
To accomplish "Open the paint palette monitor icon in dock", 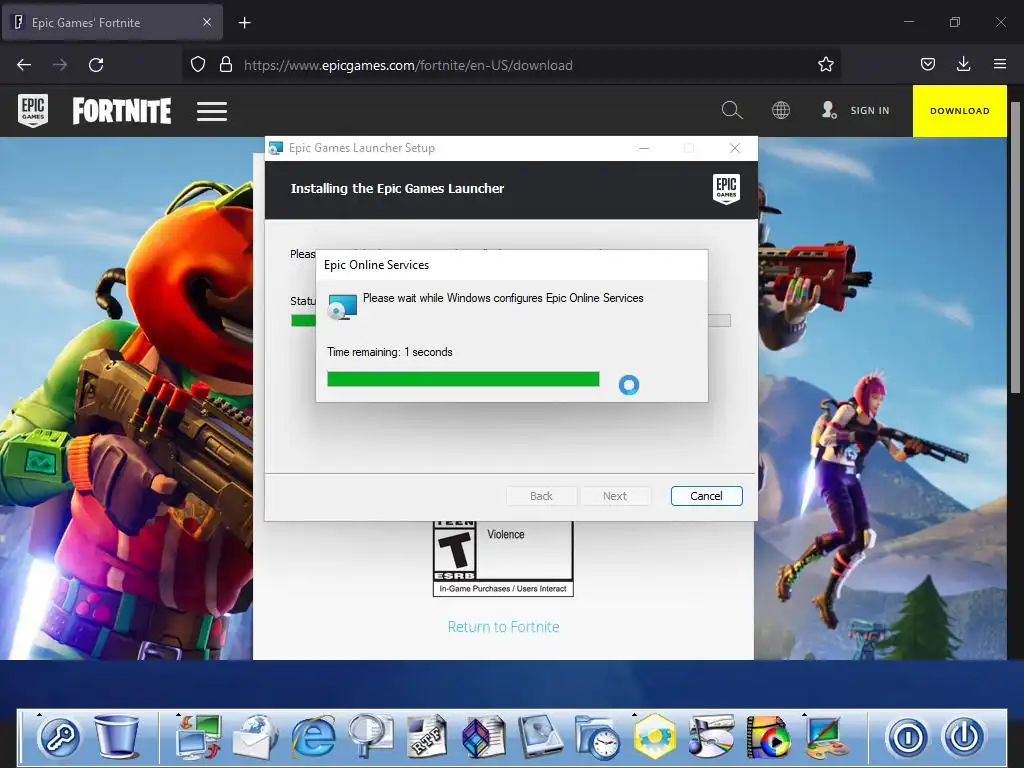I will [825, 737].
